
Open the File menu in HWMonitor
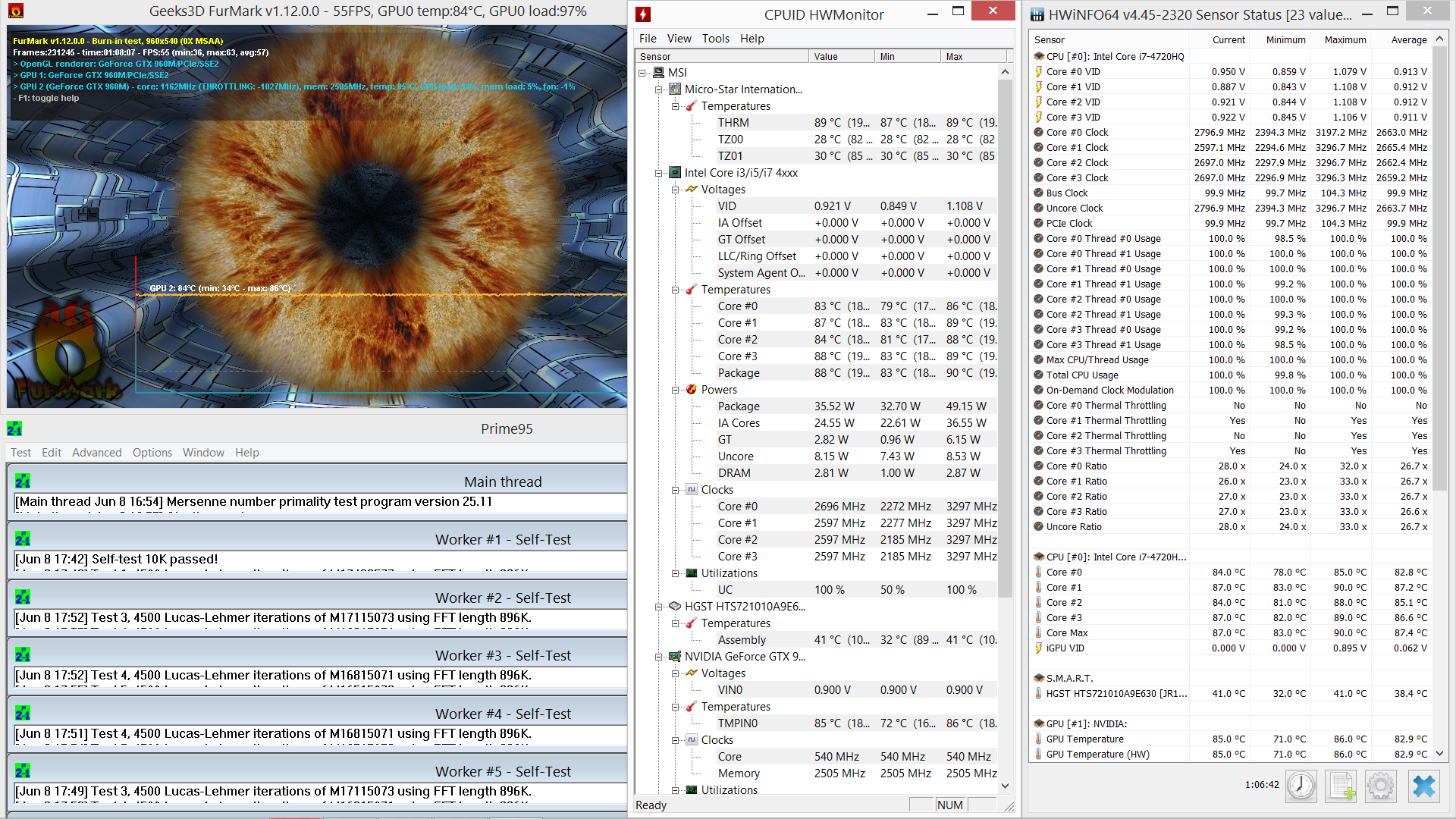pyautogui.click(x=648, y=39)
